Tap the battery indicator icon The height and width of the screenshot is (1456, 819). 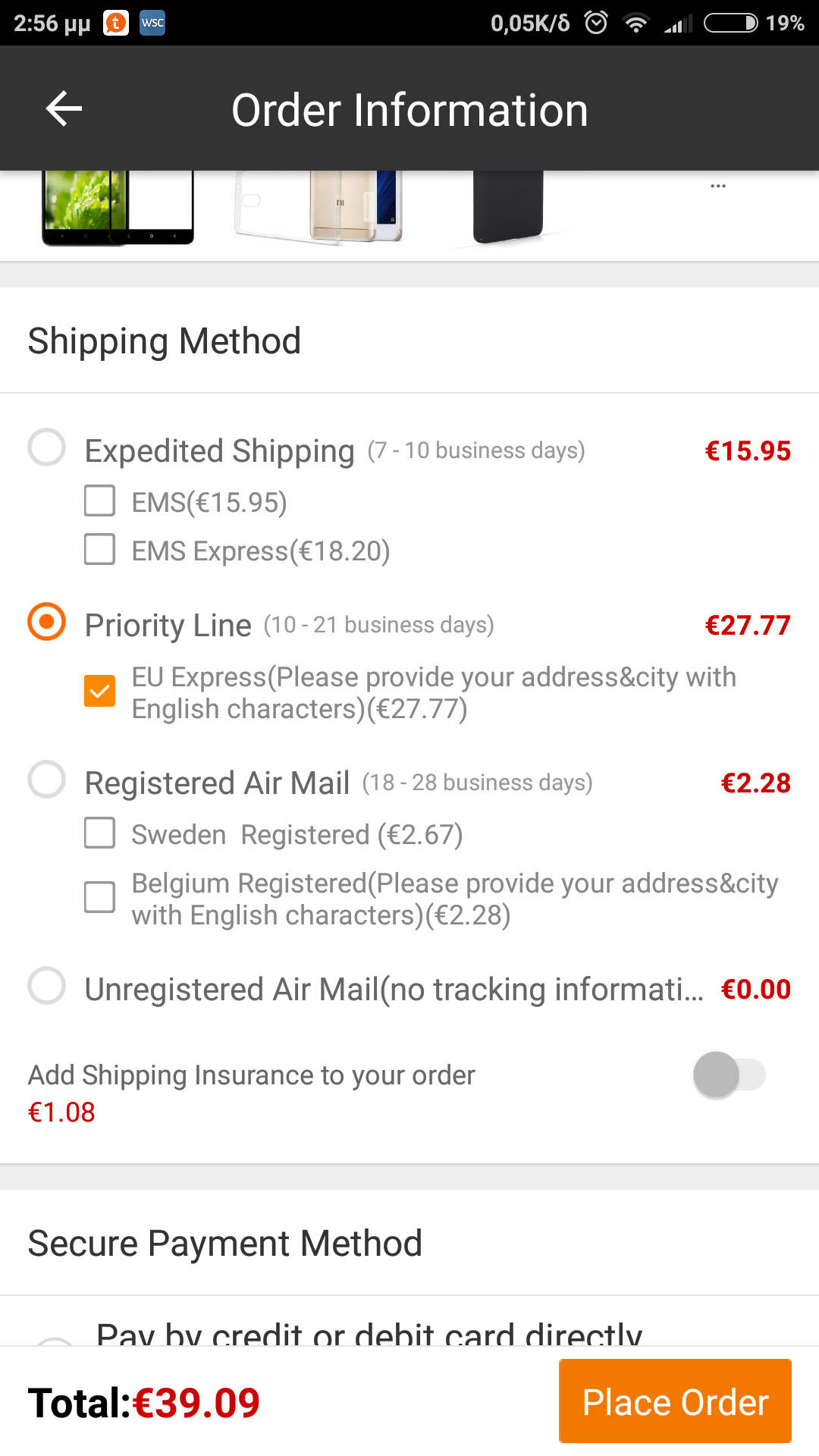point(730,23)
